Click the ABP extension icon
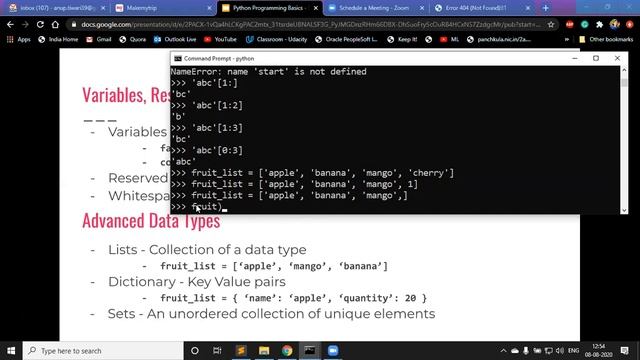This screenshot has height=360, width=640. coord(570,24)
